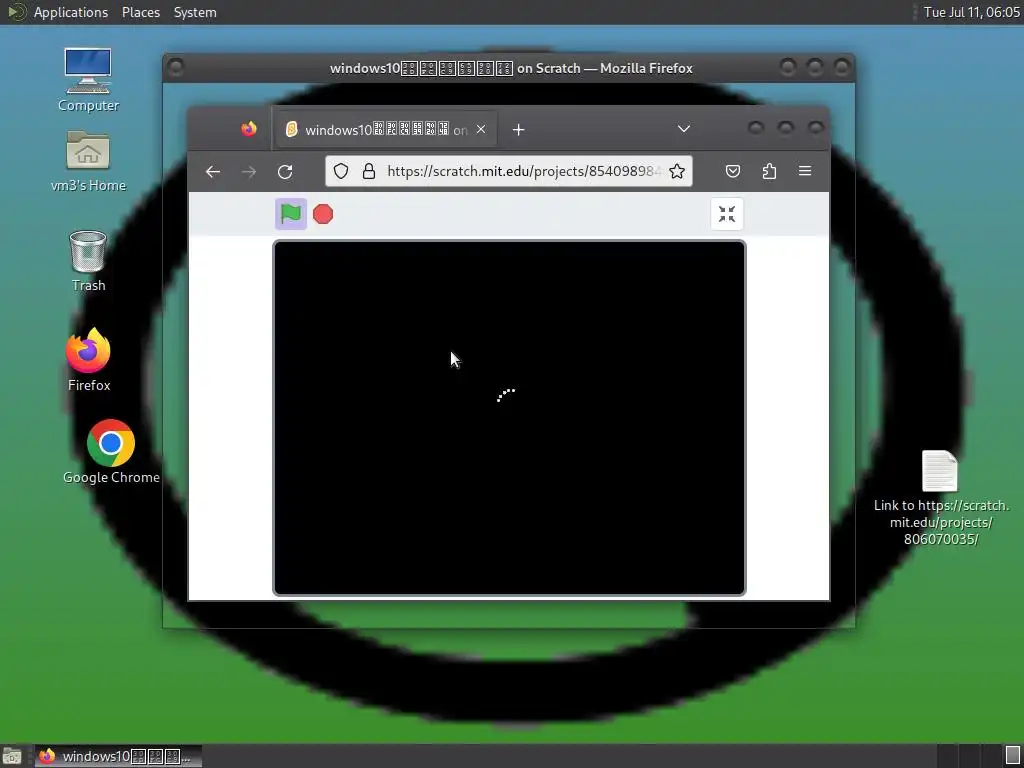
Task: Click the outer window menu button at title bar left
Action: point(176,67)
